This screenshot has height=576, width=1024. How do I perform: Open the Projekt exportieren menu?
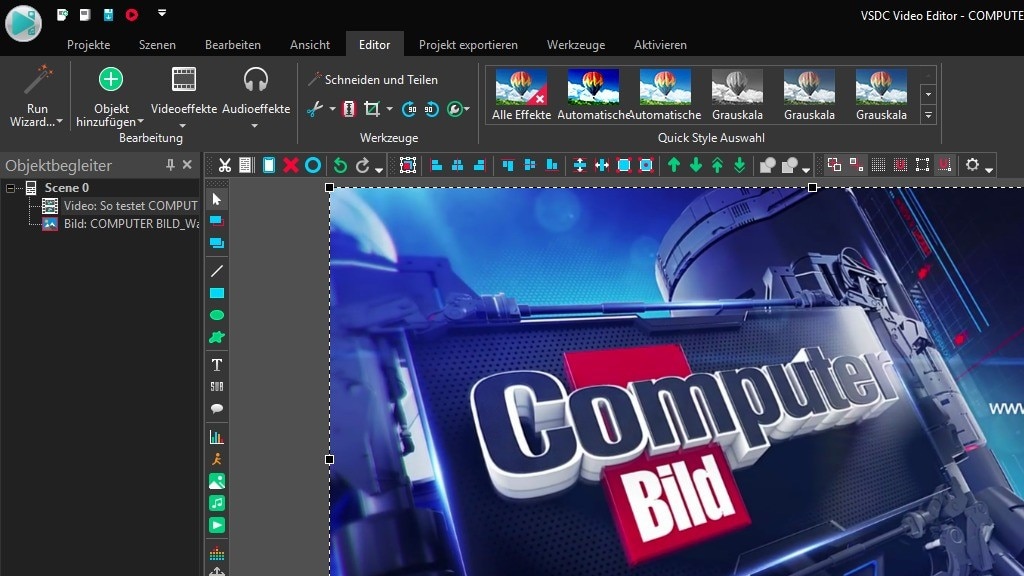coord(467,44)
